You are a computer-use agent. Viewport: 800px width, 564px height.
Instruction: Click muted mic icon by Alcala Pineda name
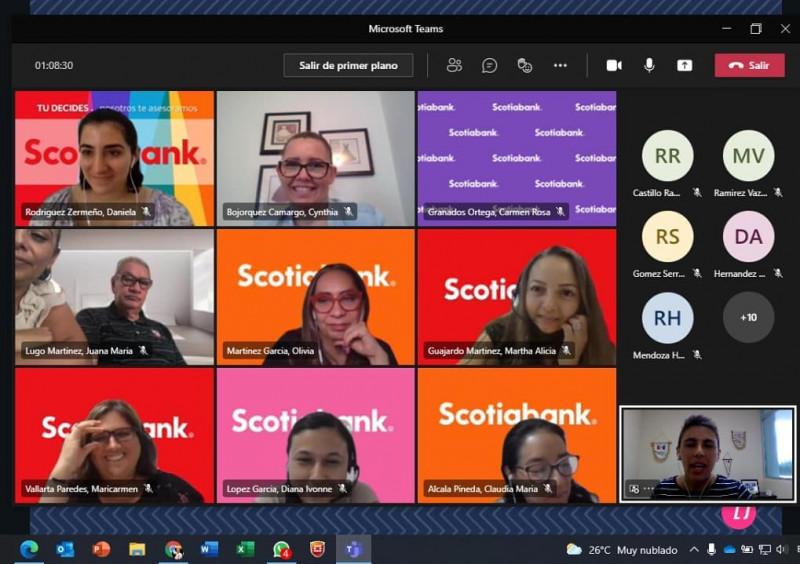coord(548,488)
